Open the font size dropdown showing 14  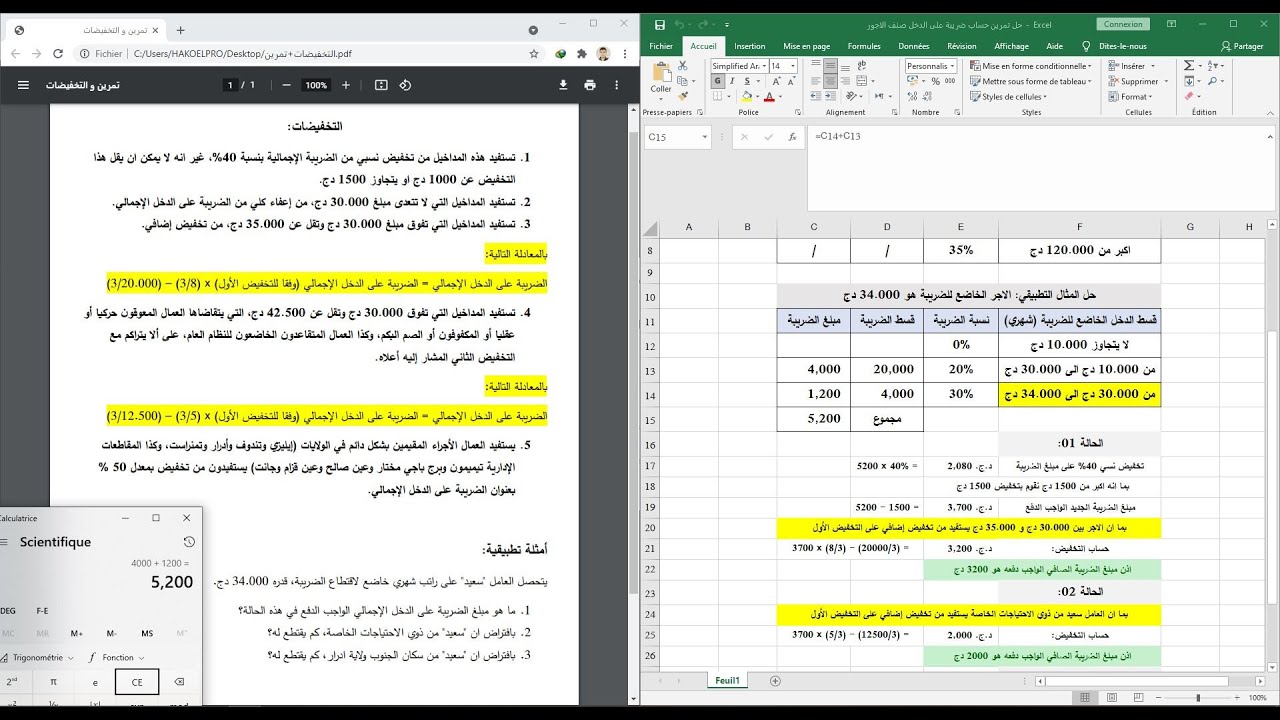pos(792,66)
